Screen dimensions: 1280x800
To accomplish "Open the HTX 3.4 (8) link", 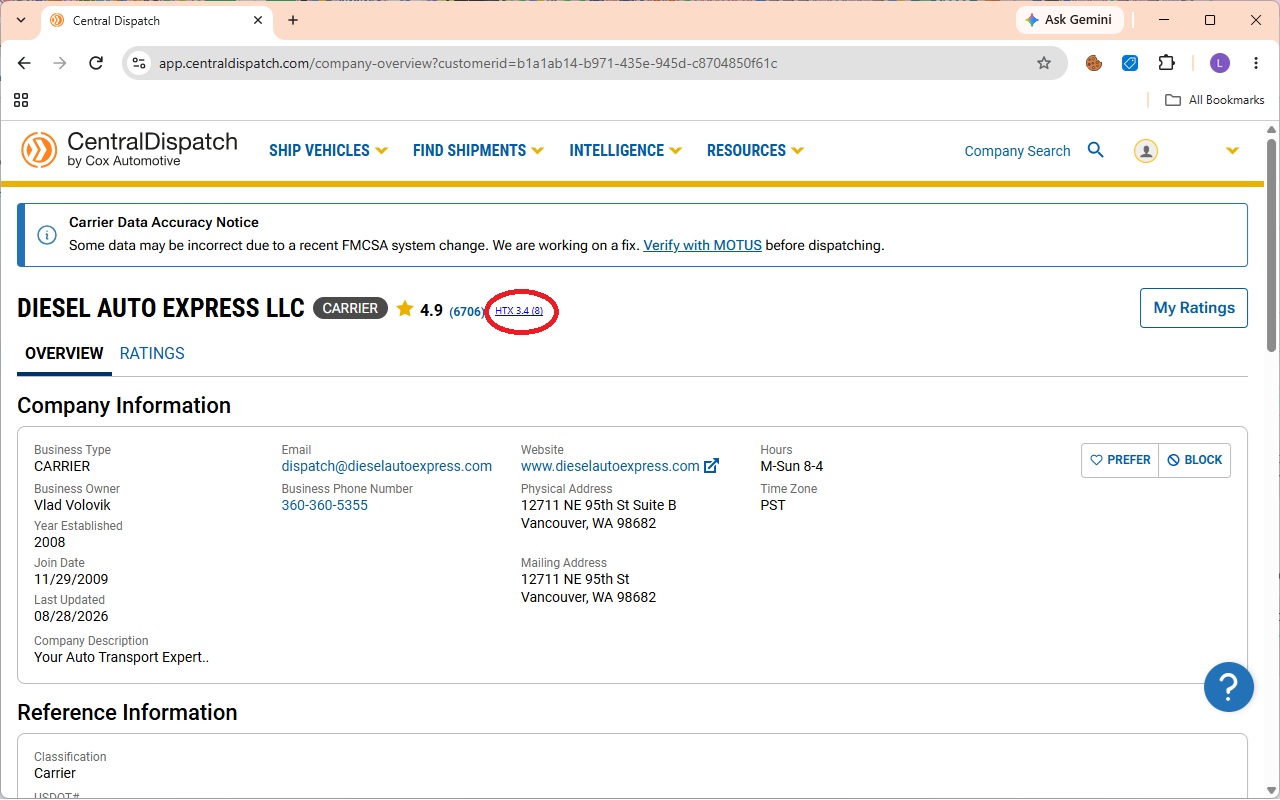I will (x=519, y=311).
